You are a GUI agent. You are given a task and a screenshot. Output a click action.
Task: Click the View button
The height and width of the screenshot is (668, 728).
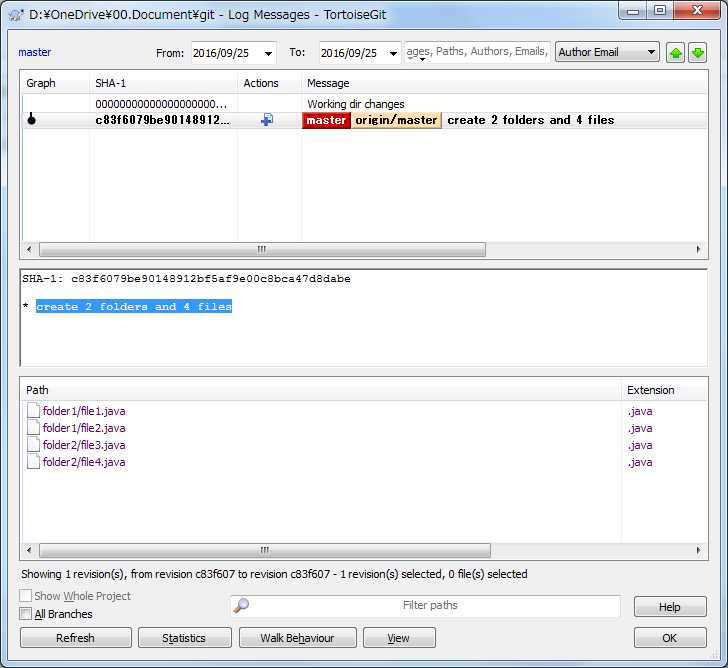point(399,638)
